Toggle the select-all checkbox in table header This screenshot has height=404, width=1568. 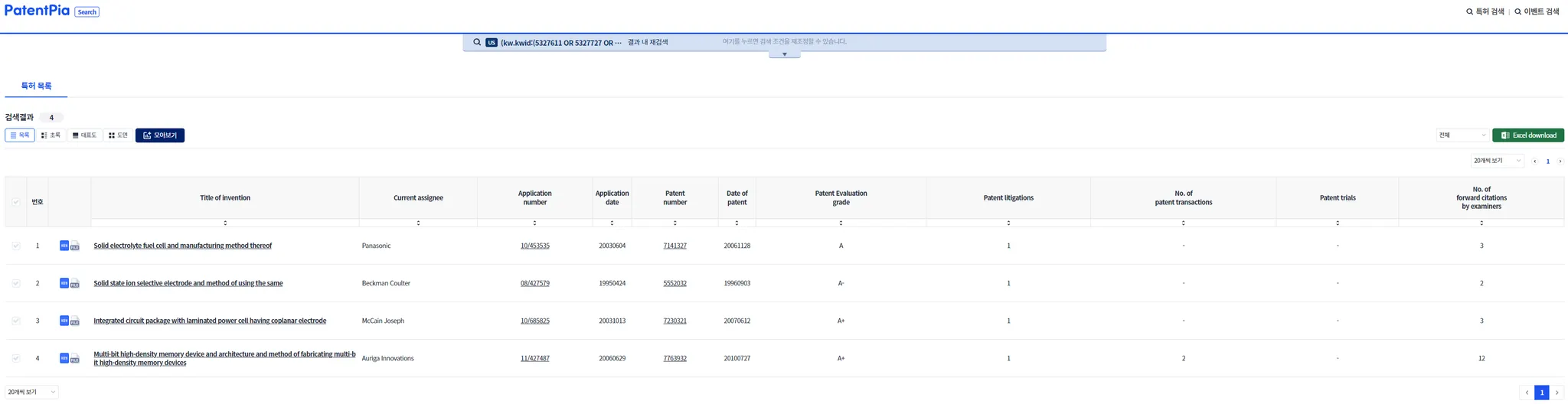pos(15,202)
